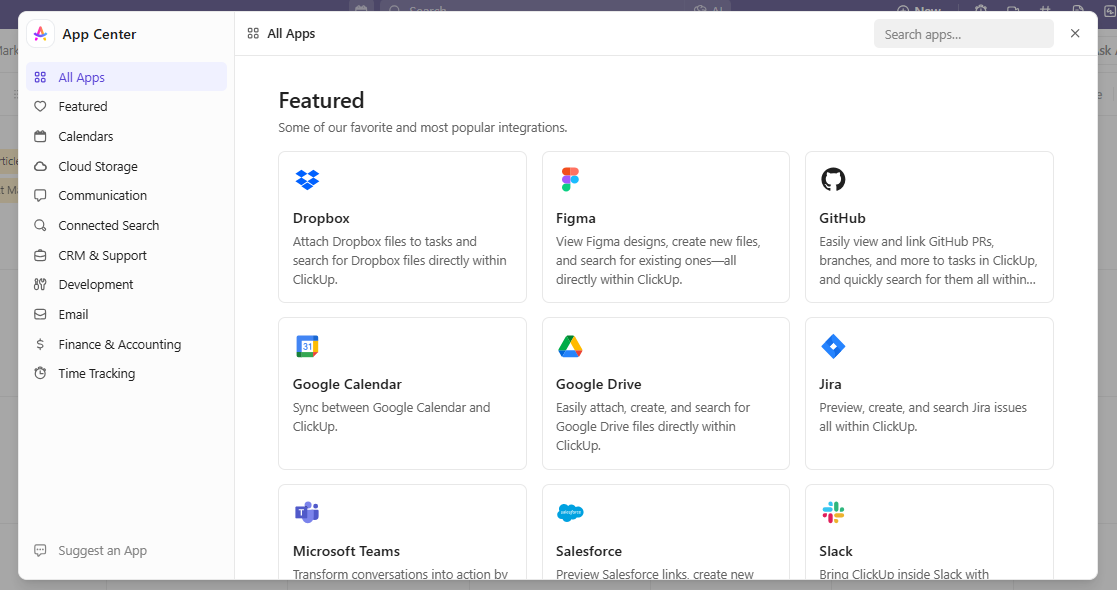Click the All Apps header title

coord(291,33)
